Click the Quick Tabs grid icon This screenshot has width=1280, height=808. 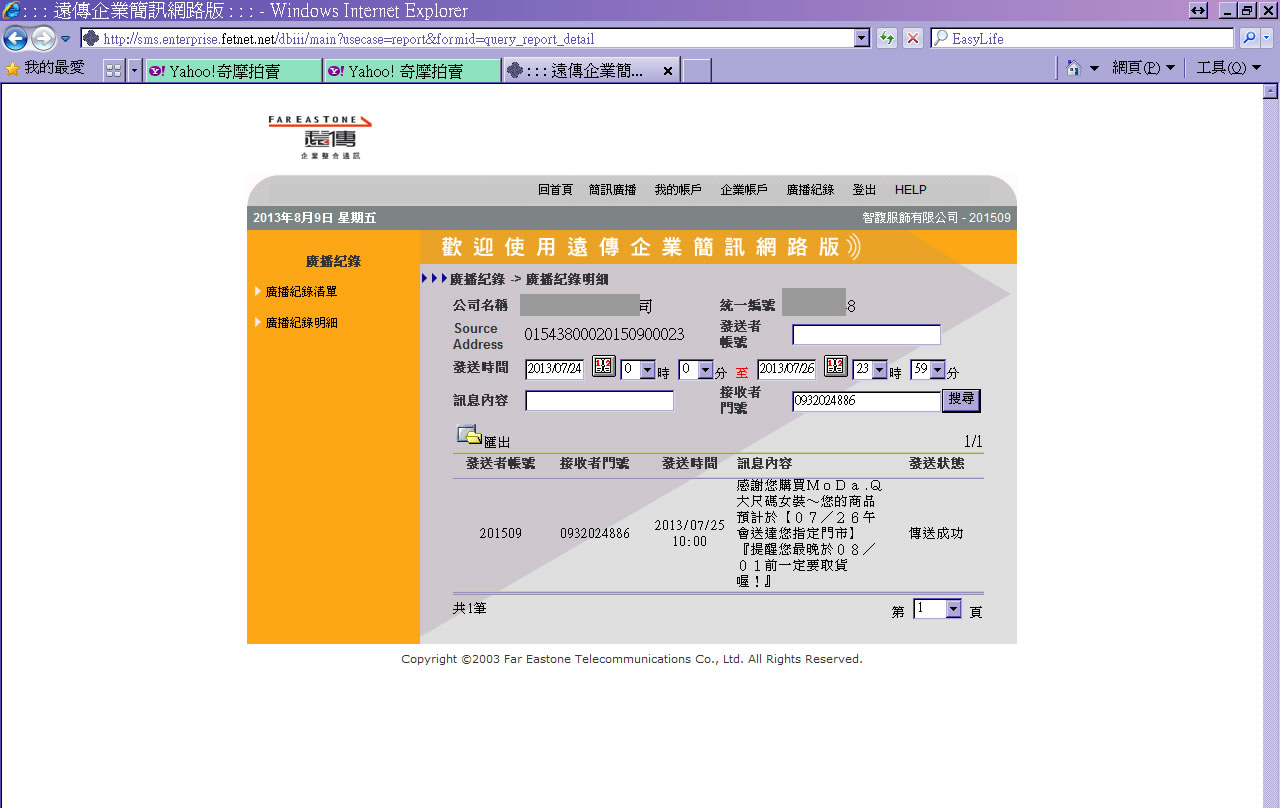tap(113, 70)
